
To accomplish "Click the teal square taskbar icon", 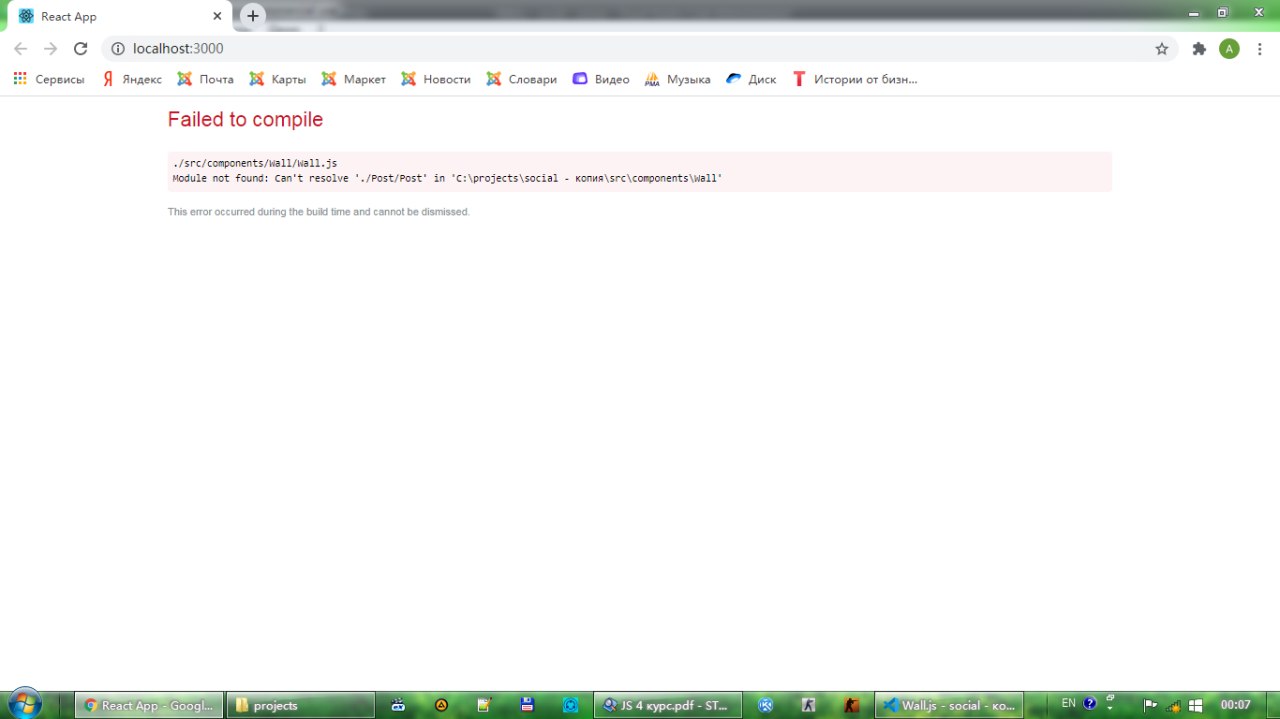I will pos(570,705).
